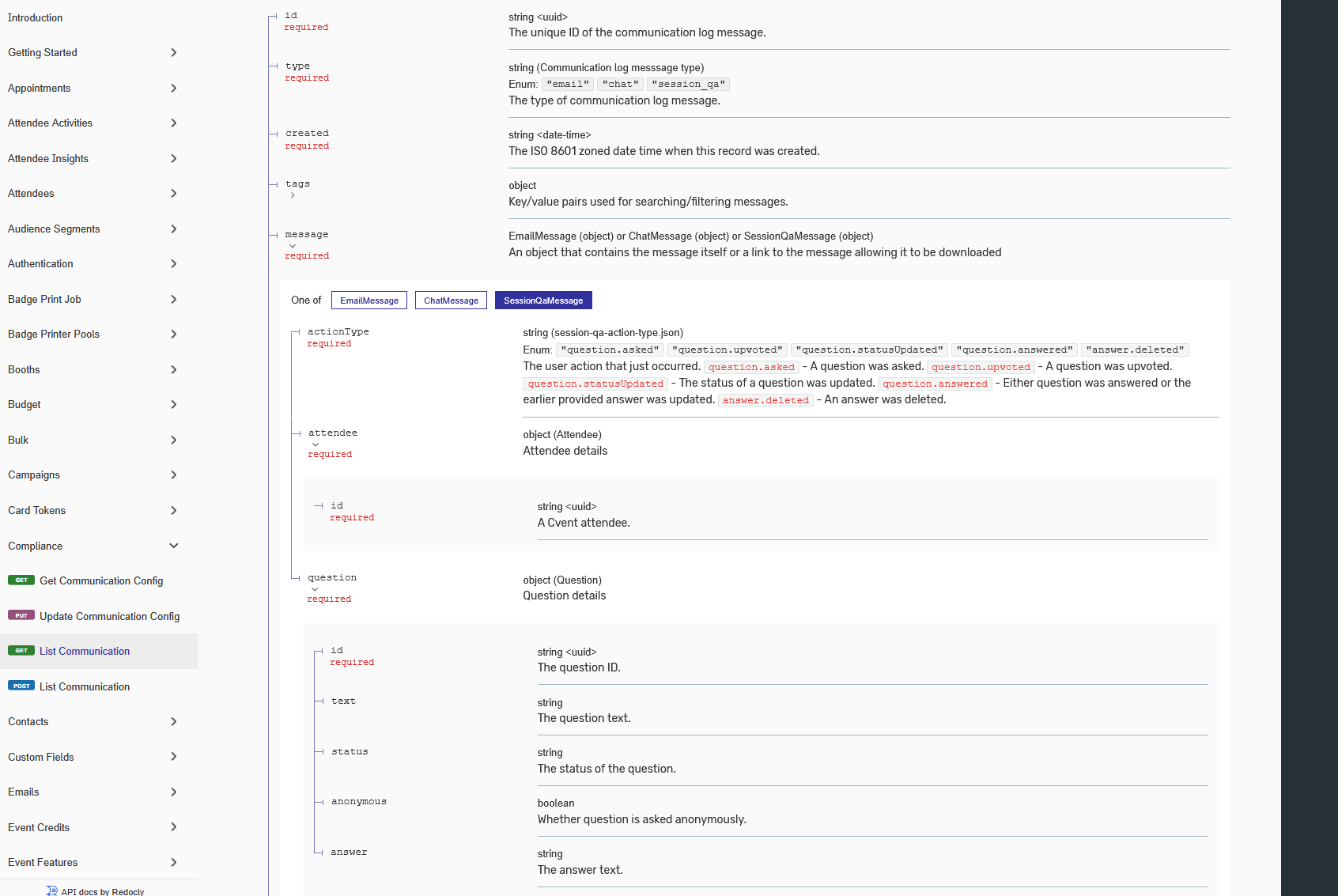Click the "email" enum value
The image size is (1338, 896).
[x=568, y=84]
